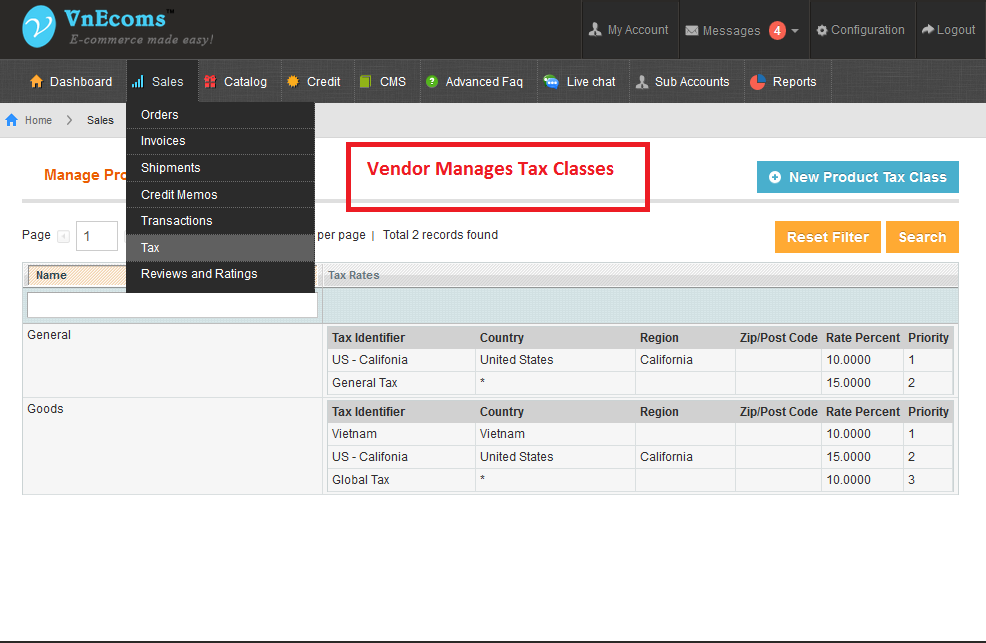Screen dimensions: 986x643
Task: Click the previous page stepper arrow
Action: pyautogui.click(x=63, y=235)
